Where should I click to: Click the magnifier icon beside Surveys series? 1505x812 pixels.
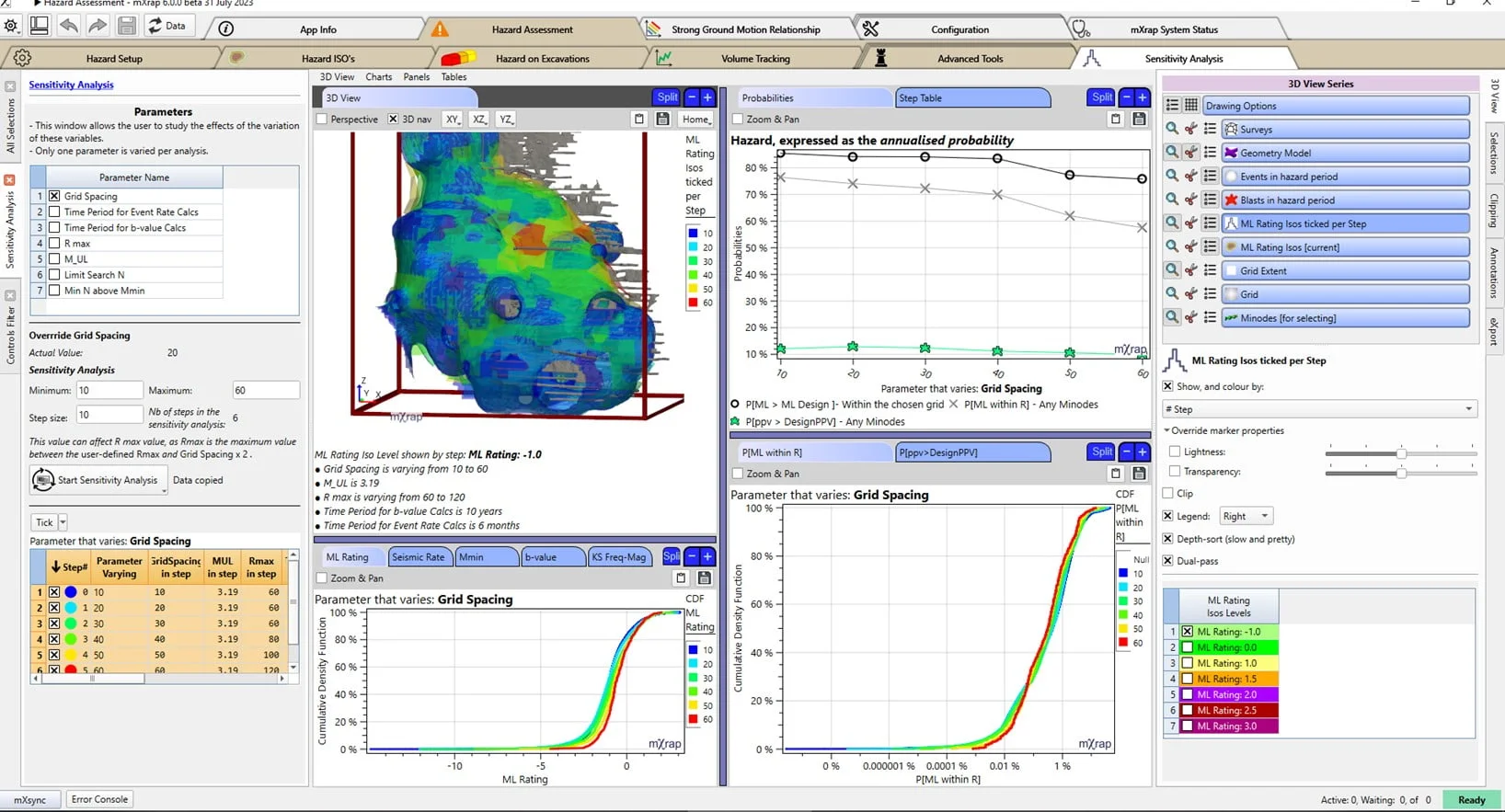pos(1171,130)
